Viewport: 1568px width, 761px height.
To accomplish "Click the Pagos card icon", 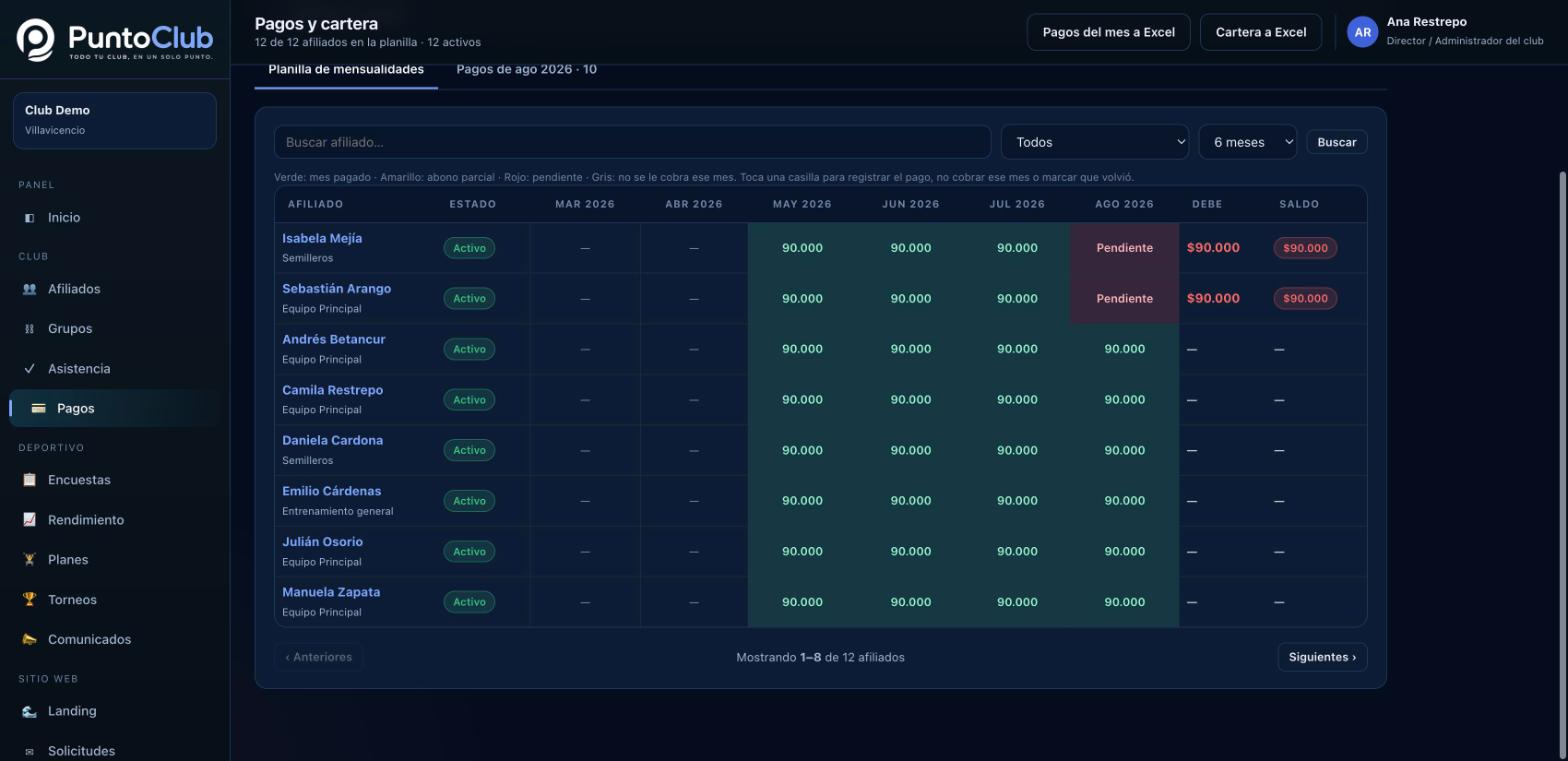I will tap(38, 408).
